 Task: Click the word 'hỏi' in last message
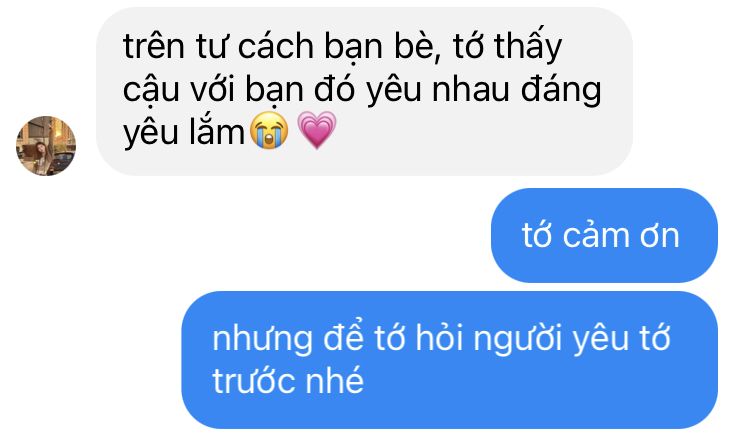pos(440,337)
